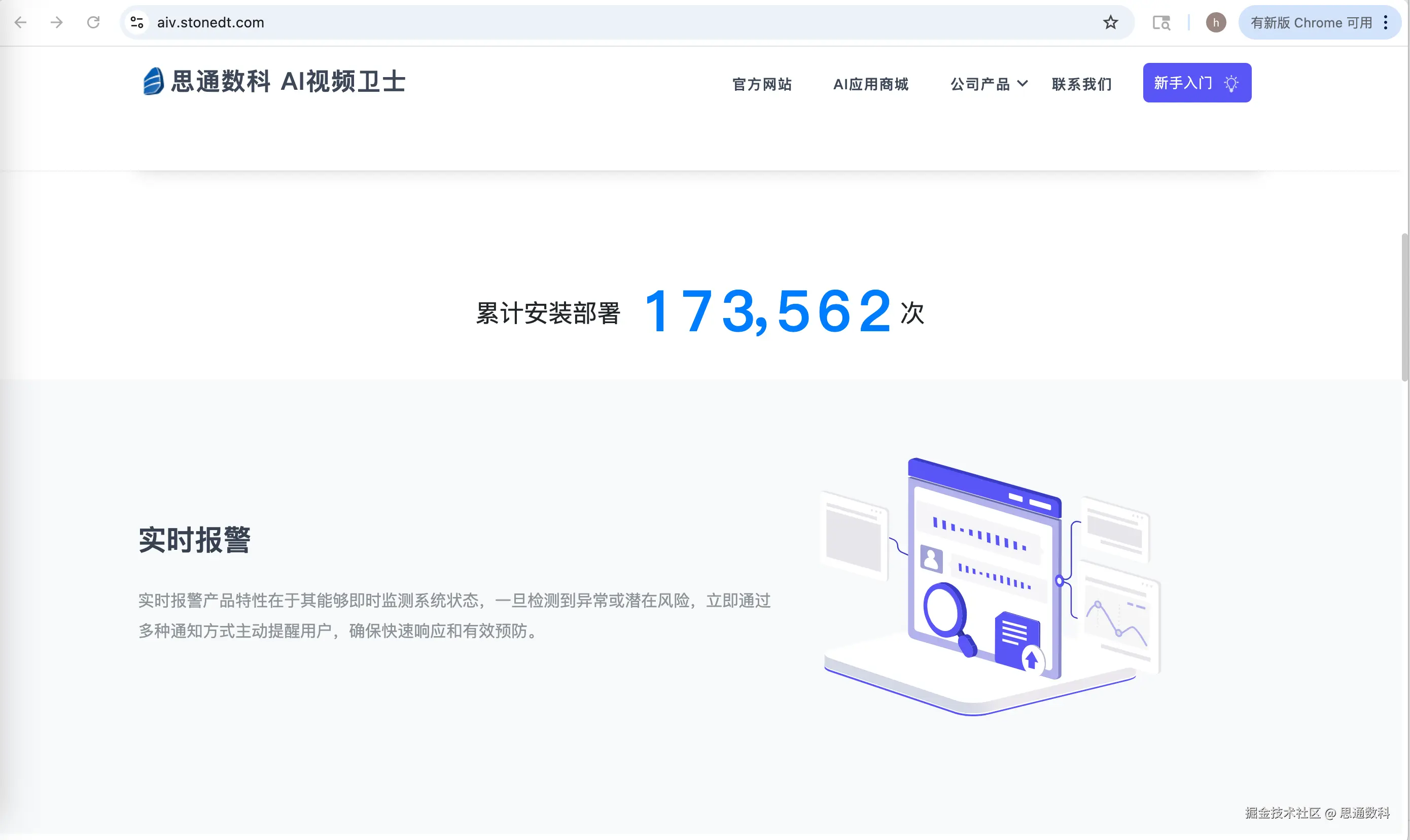Reload the page with refresh icon
The image size is (1410, 840).
(93, 23)
